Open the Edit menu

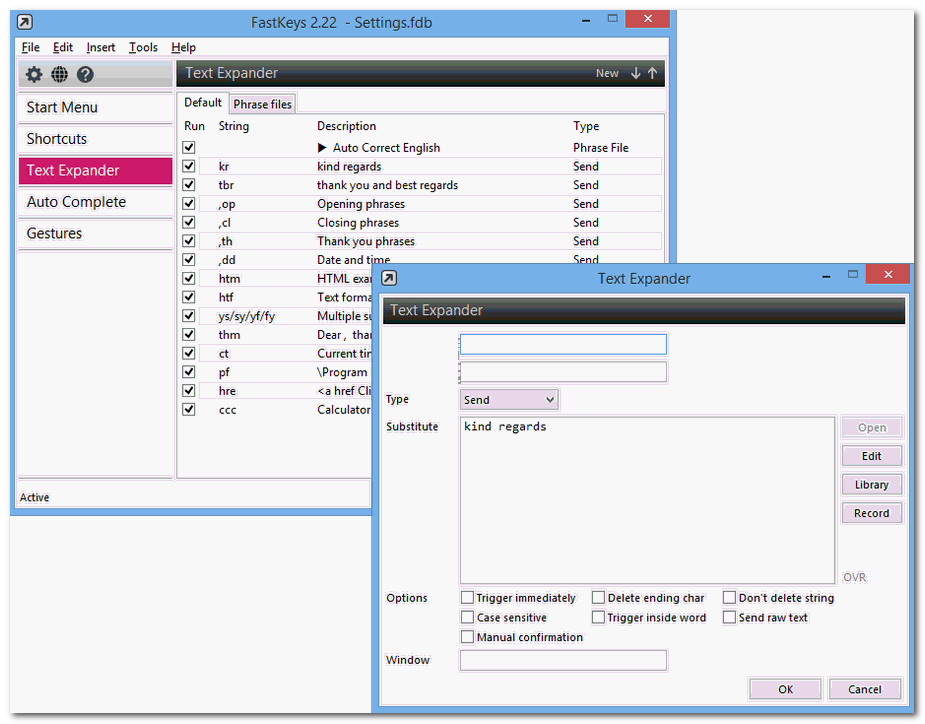63,47
